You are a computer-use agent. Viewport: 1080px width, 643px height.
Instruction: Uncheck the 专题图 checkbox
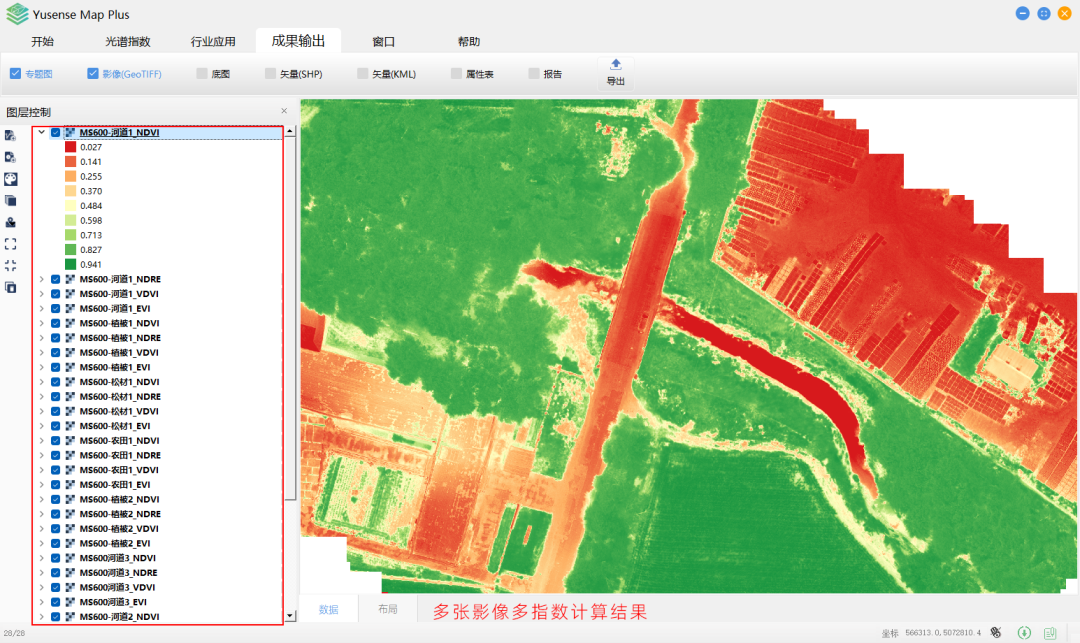[x=15, y=74]
